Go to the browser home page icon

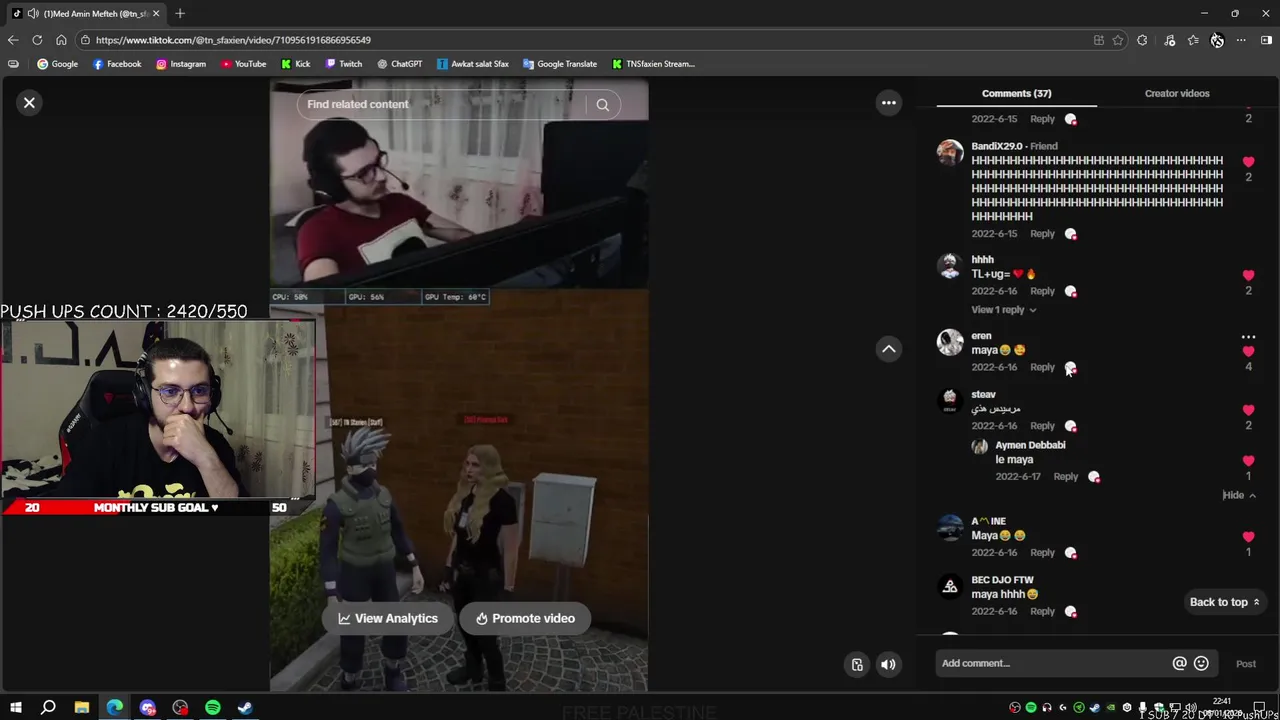(x=61, y=40)
